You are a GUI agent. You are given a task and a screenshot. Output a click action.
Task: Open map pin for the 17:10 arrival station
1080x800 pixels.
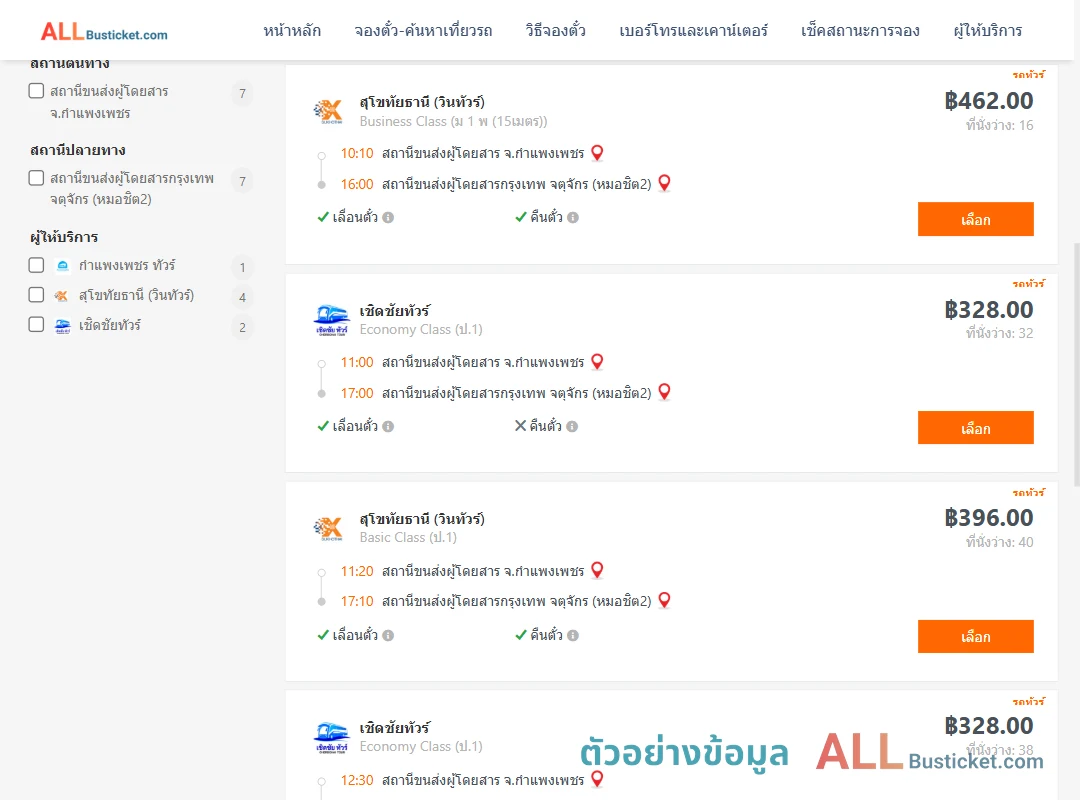[665, 599]
